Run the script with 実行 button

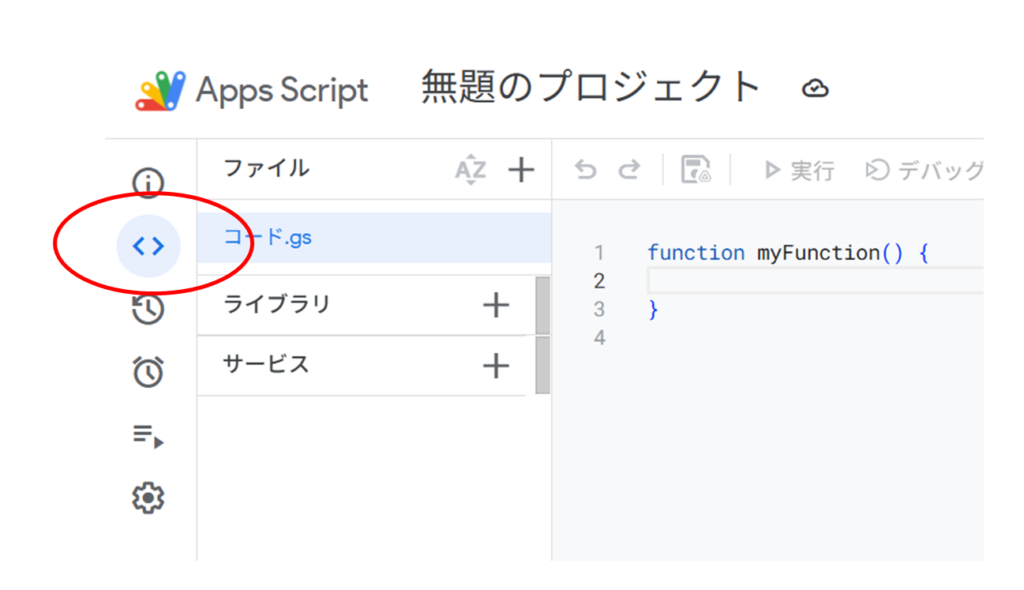[x=799, y=171]
